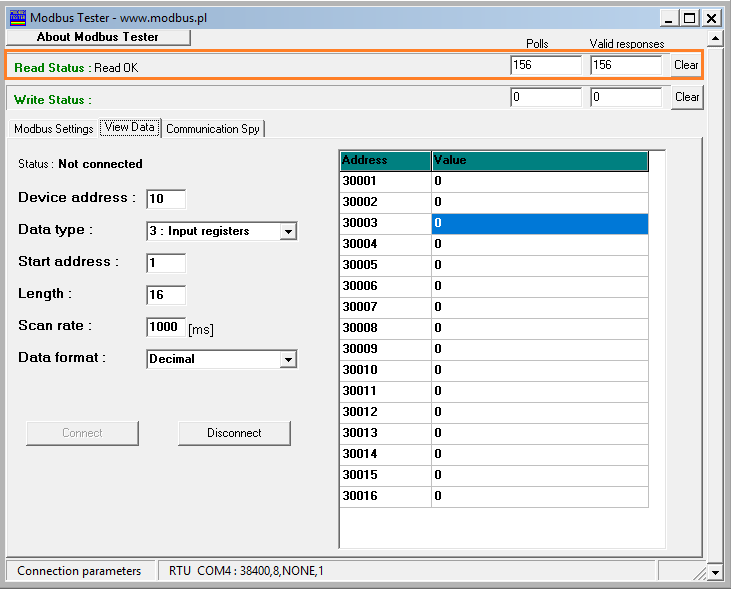731x589 pixels.
Task: Clear the Read Status counters
Action: click(x=686, y=65)
